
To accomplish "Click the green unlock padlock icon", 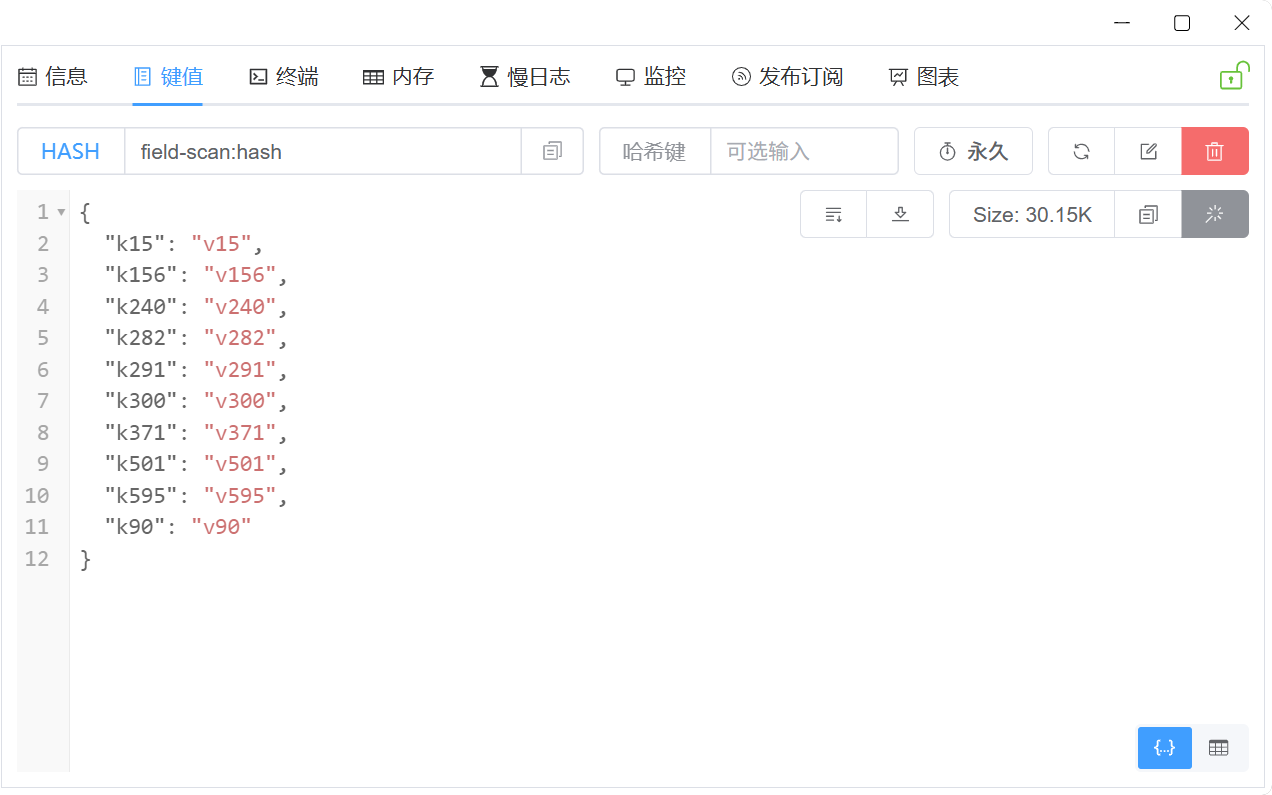I will 1234,76.
